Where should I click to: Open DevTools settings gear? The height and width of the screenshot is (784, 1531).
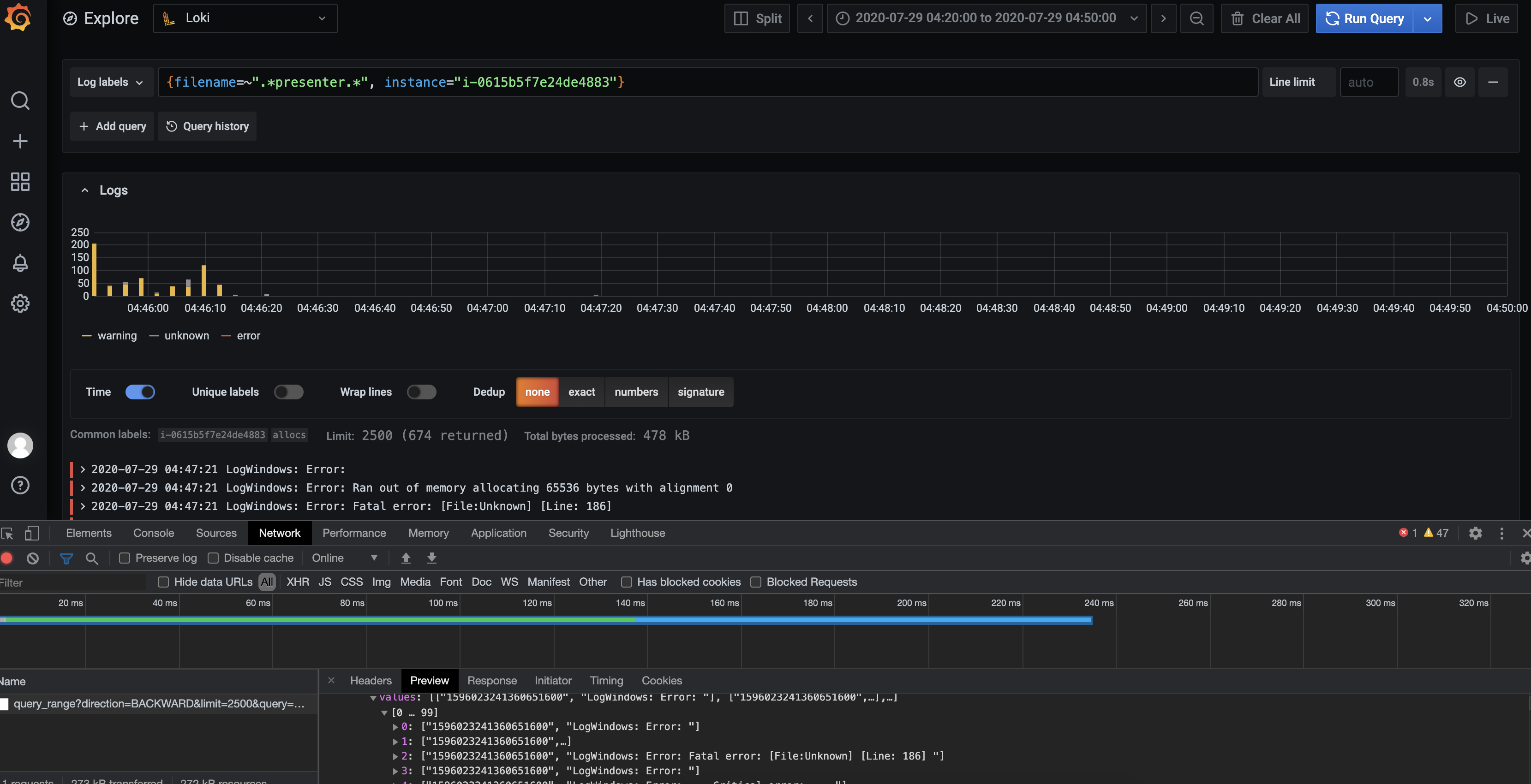tap(1477, 534)
